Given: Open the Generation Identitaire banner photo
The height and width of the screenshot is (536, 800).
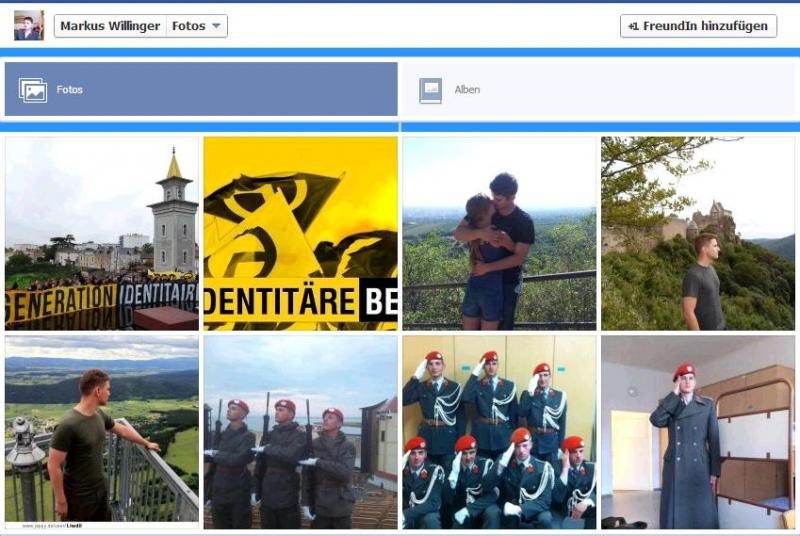Looking at the screenshot, I should [102, 233].
